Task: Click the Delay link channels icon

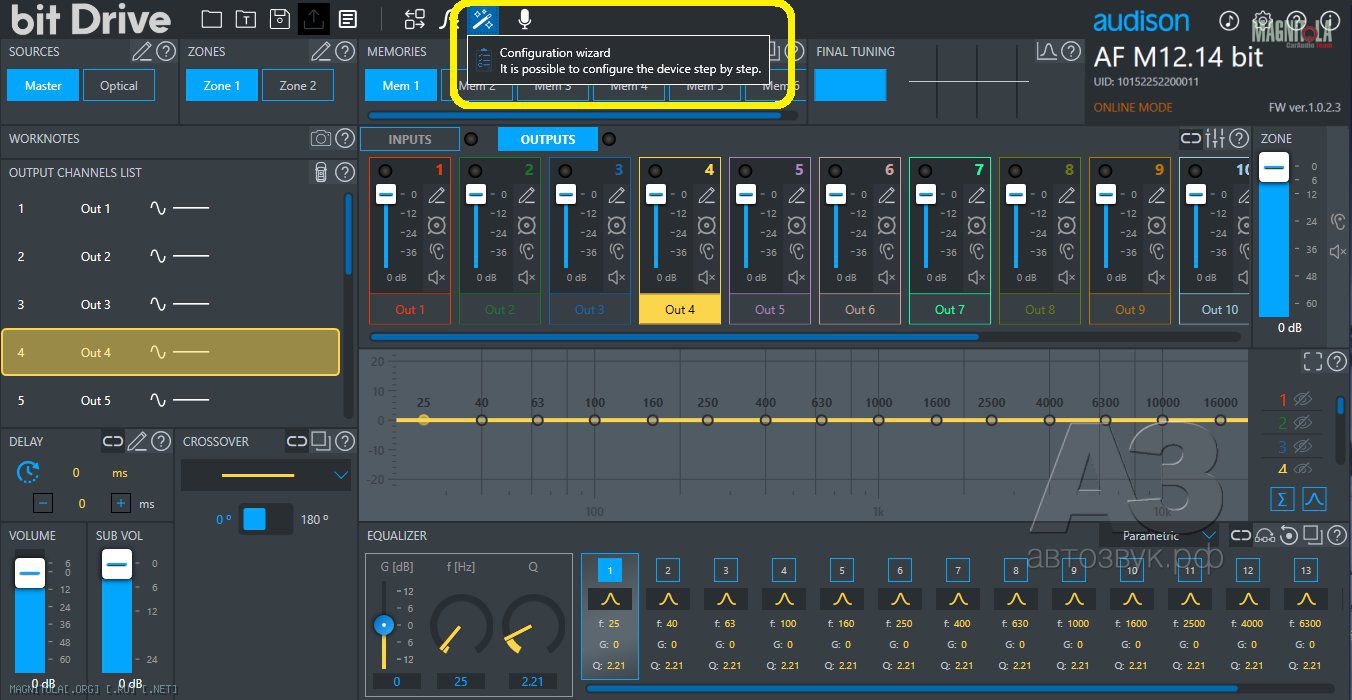Action: pos(113,441)
